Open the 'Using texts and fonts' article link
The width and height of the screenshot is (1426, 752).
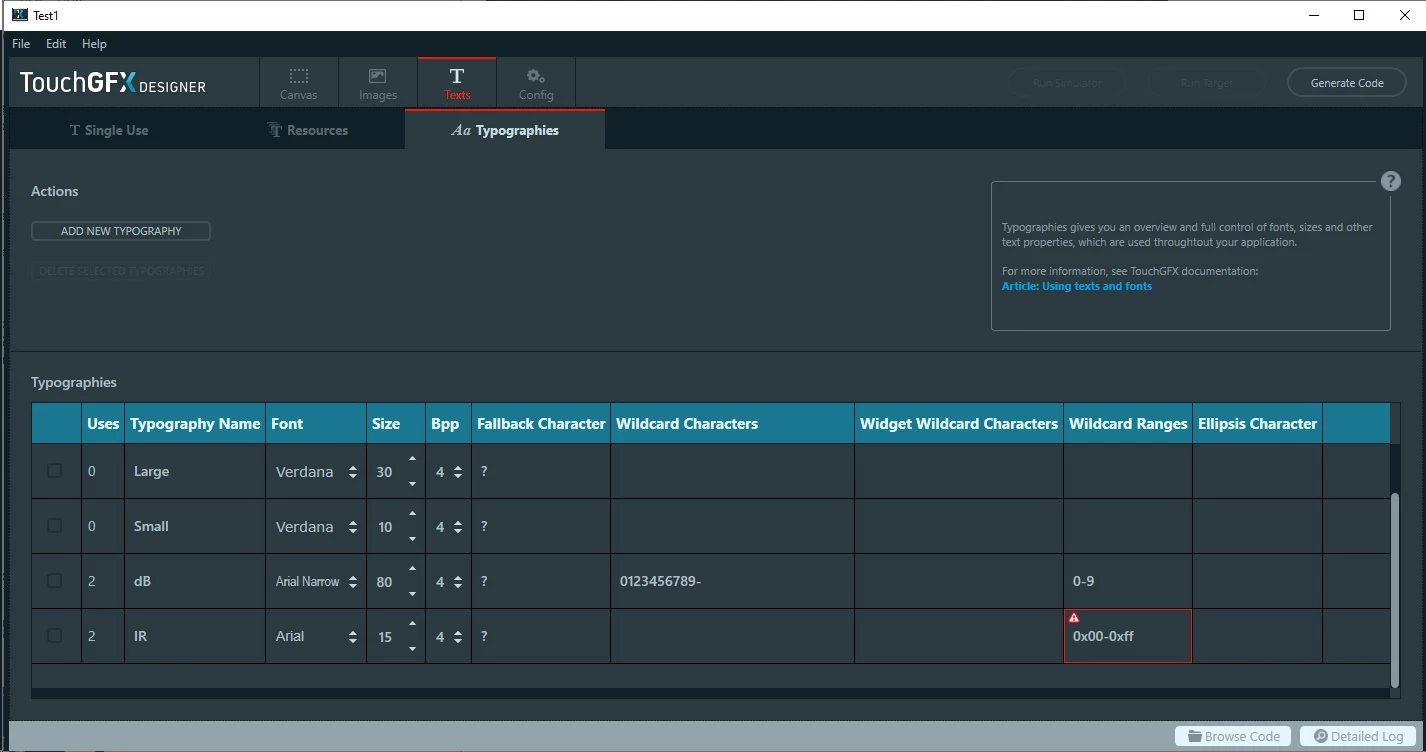[1077, 286]
